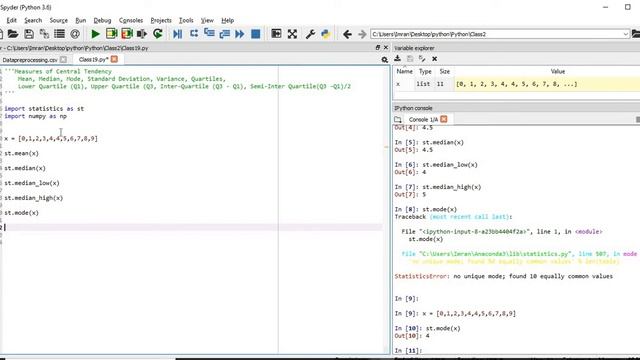Sort by Name column header
Screen dimensions: 640x360
404,71
